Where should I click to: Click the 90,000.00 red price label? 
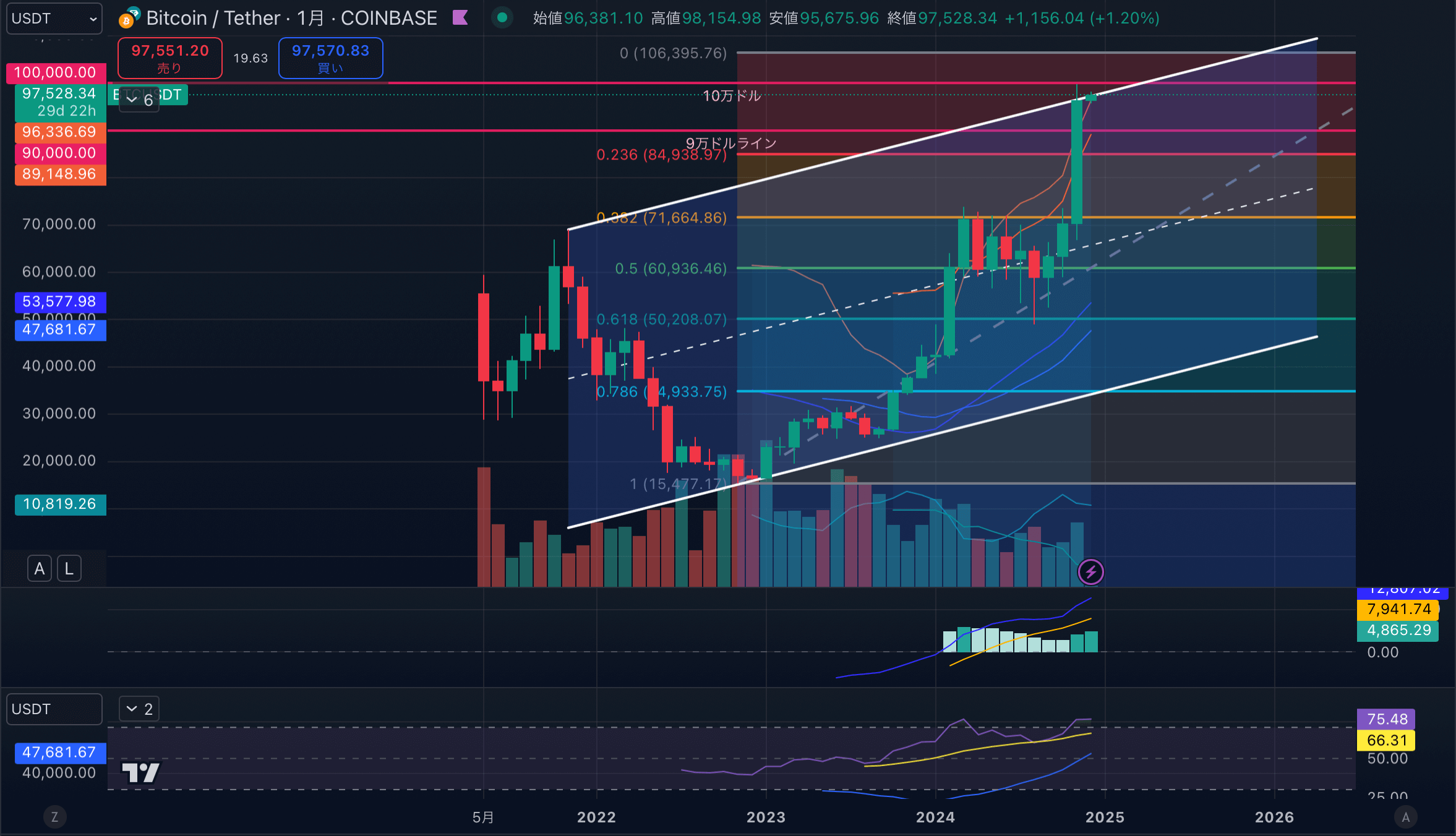pyautogui.click(x=60, y=153)
